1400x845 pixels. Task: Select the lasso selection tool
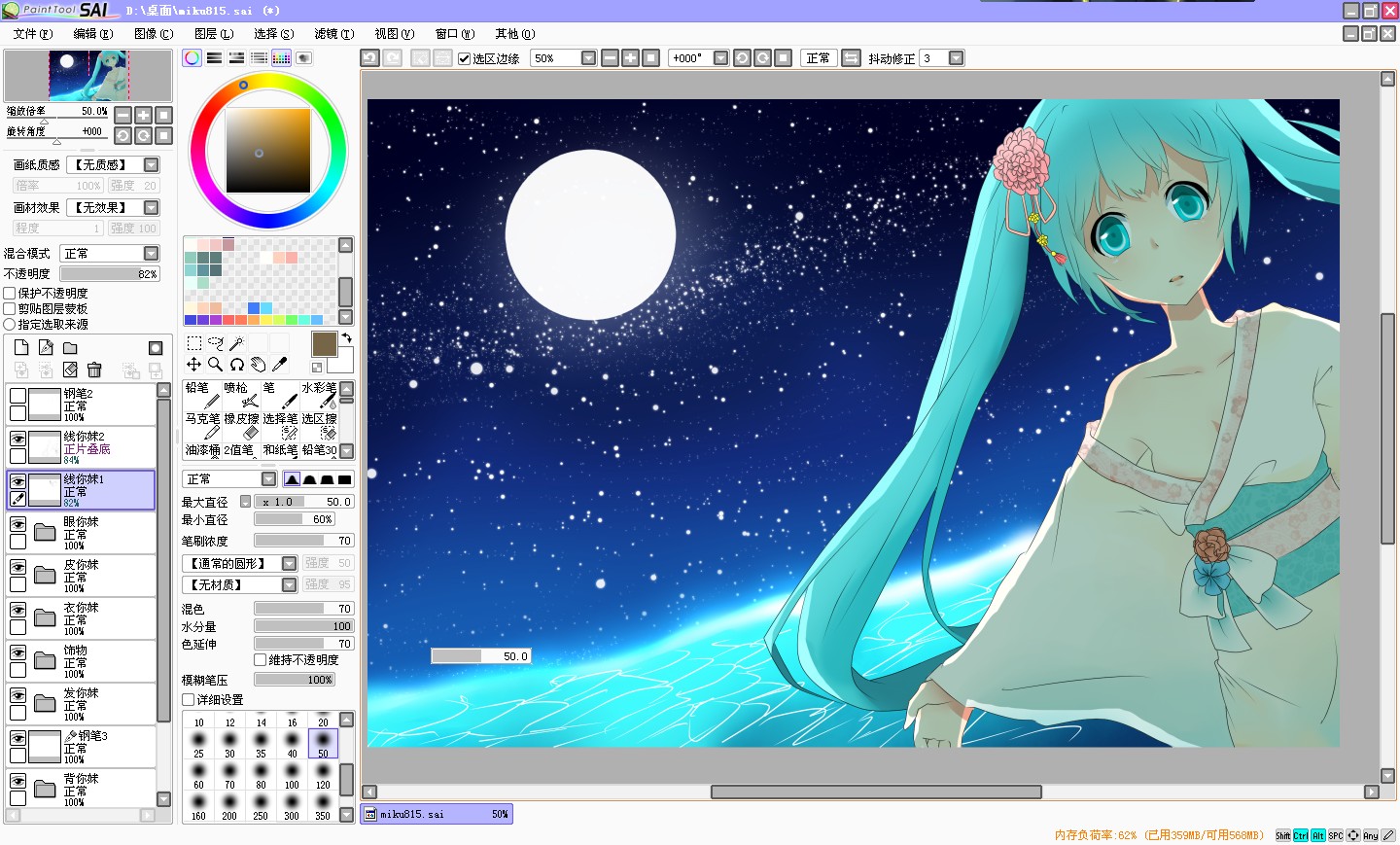215,343
